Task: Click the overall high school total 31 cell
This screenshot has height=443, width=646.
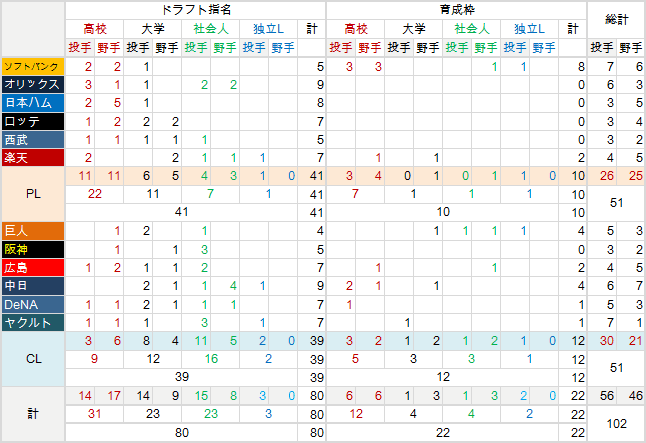Action: (94, 414)
